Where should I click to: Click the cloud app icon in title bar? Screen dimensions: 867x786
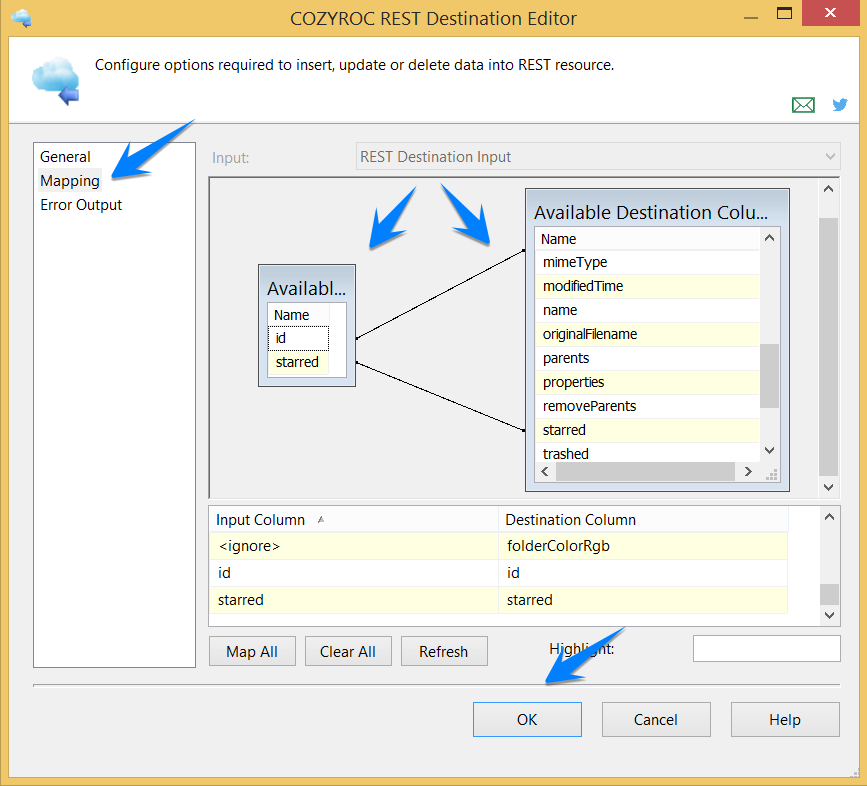pyautogui.click(x=22, y=18)
